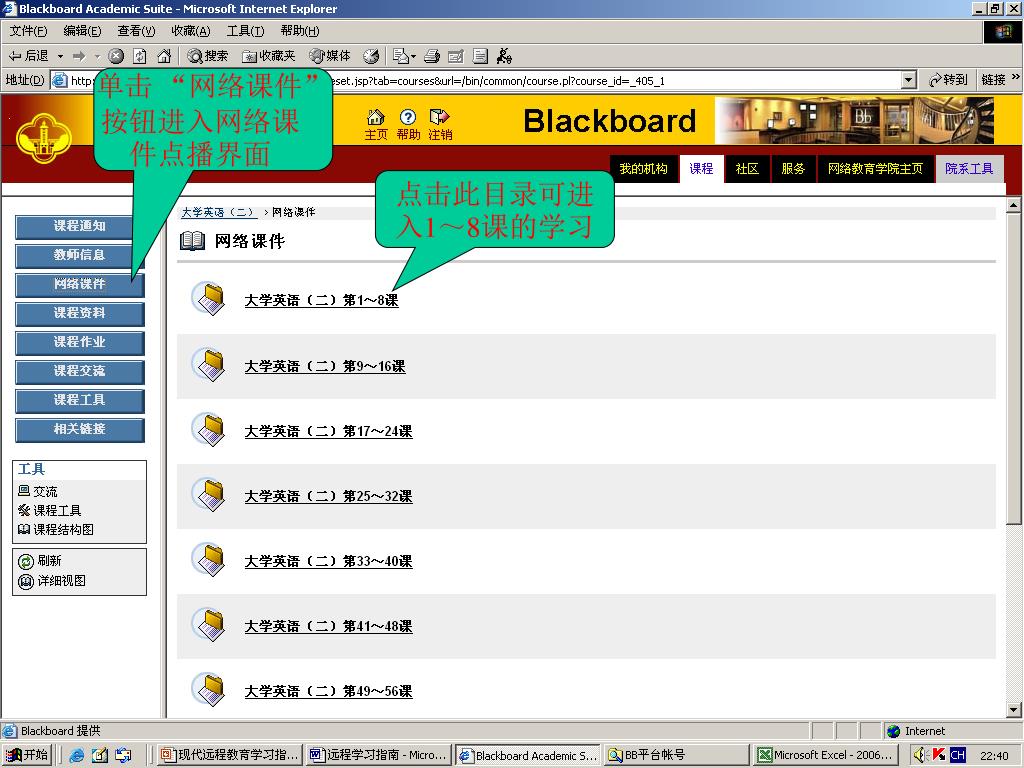
Task: Click the 课程工具 sidebar button
Action: tap(80, 400)
